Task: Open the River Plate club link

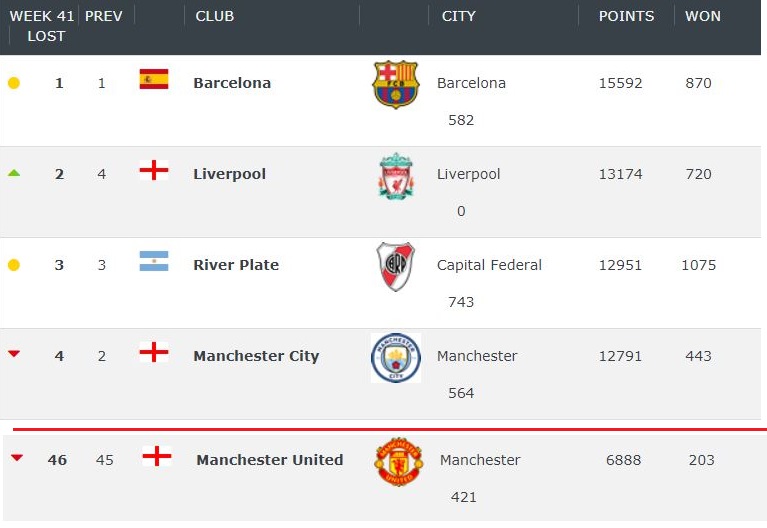Action: click(x=236, y=265)
